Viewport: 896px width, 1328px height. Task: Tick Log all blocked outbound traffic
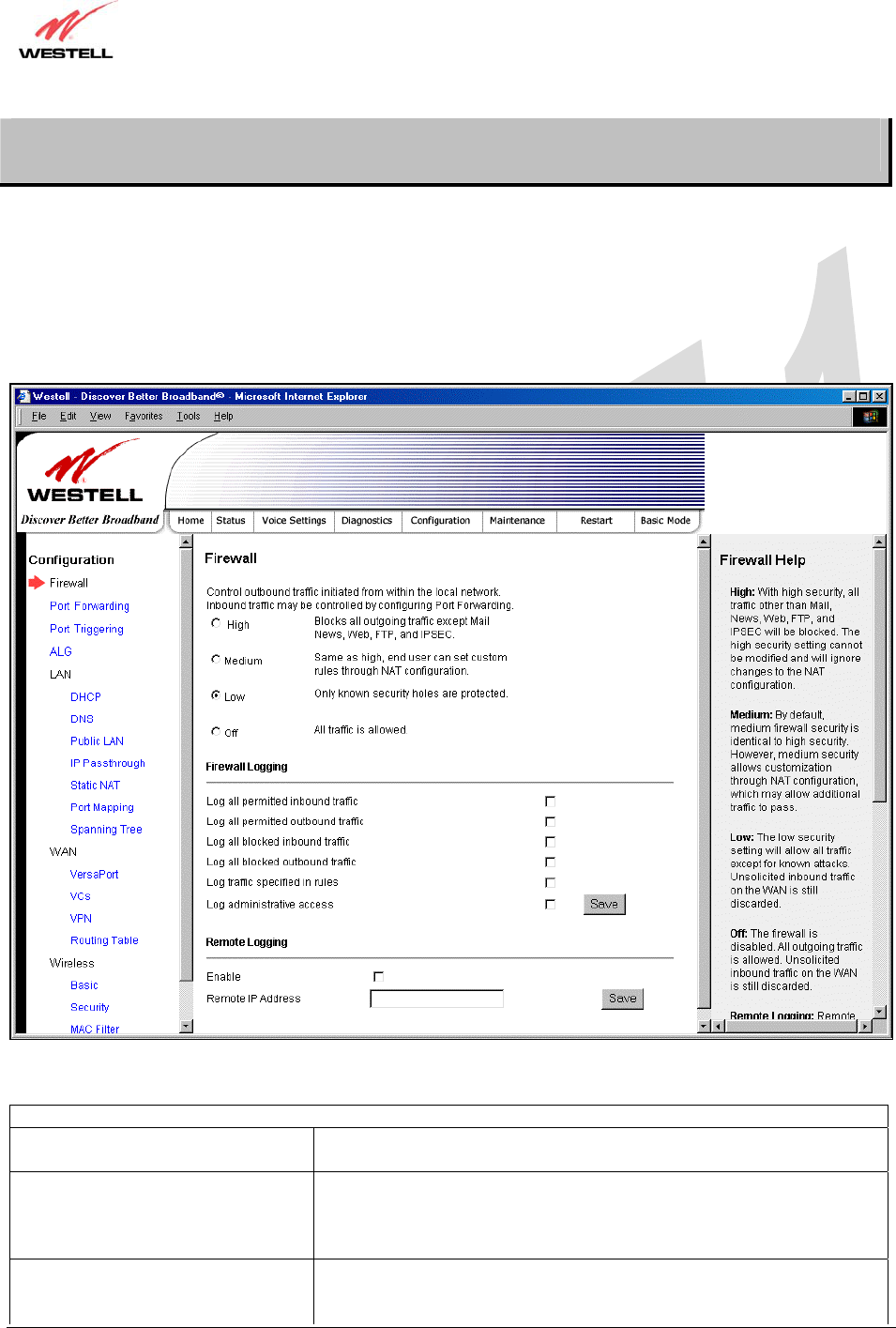tap(550, 862)
